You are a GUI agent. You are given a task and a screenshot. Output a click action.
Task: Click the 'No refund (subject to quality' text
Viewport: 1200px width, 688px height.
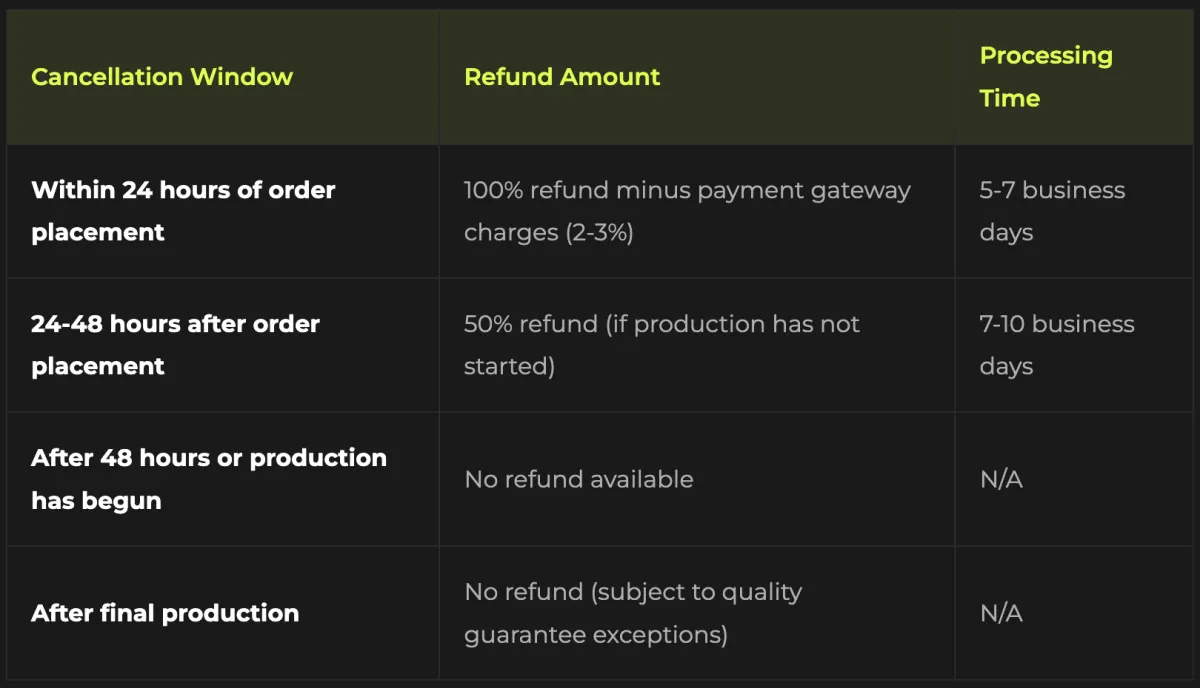[x=632, y=592]
